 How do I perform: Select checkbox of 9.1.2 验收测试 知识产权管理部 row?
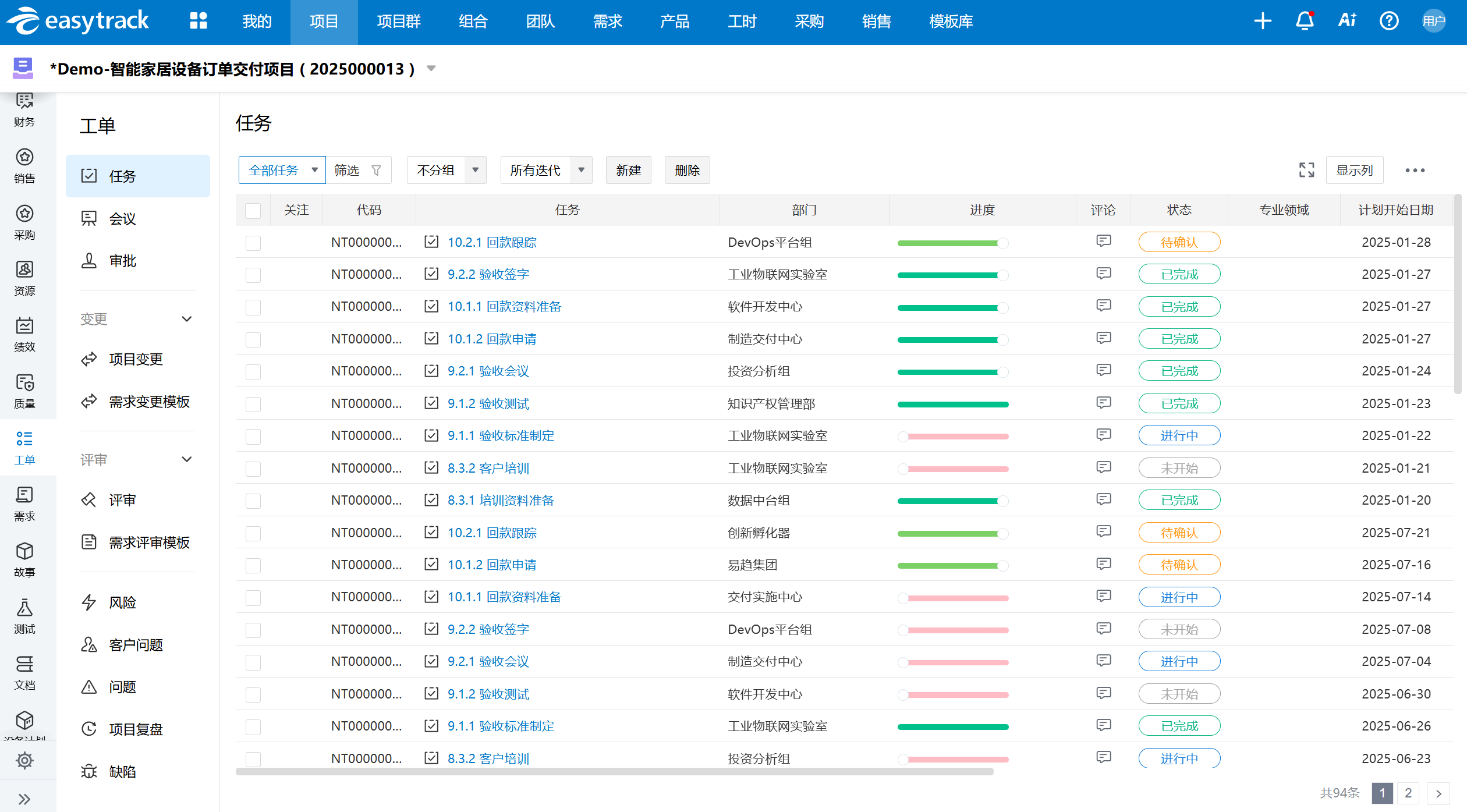[253, 403]
